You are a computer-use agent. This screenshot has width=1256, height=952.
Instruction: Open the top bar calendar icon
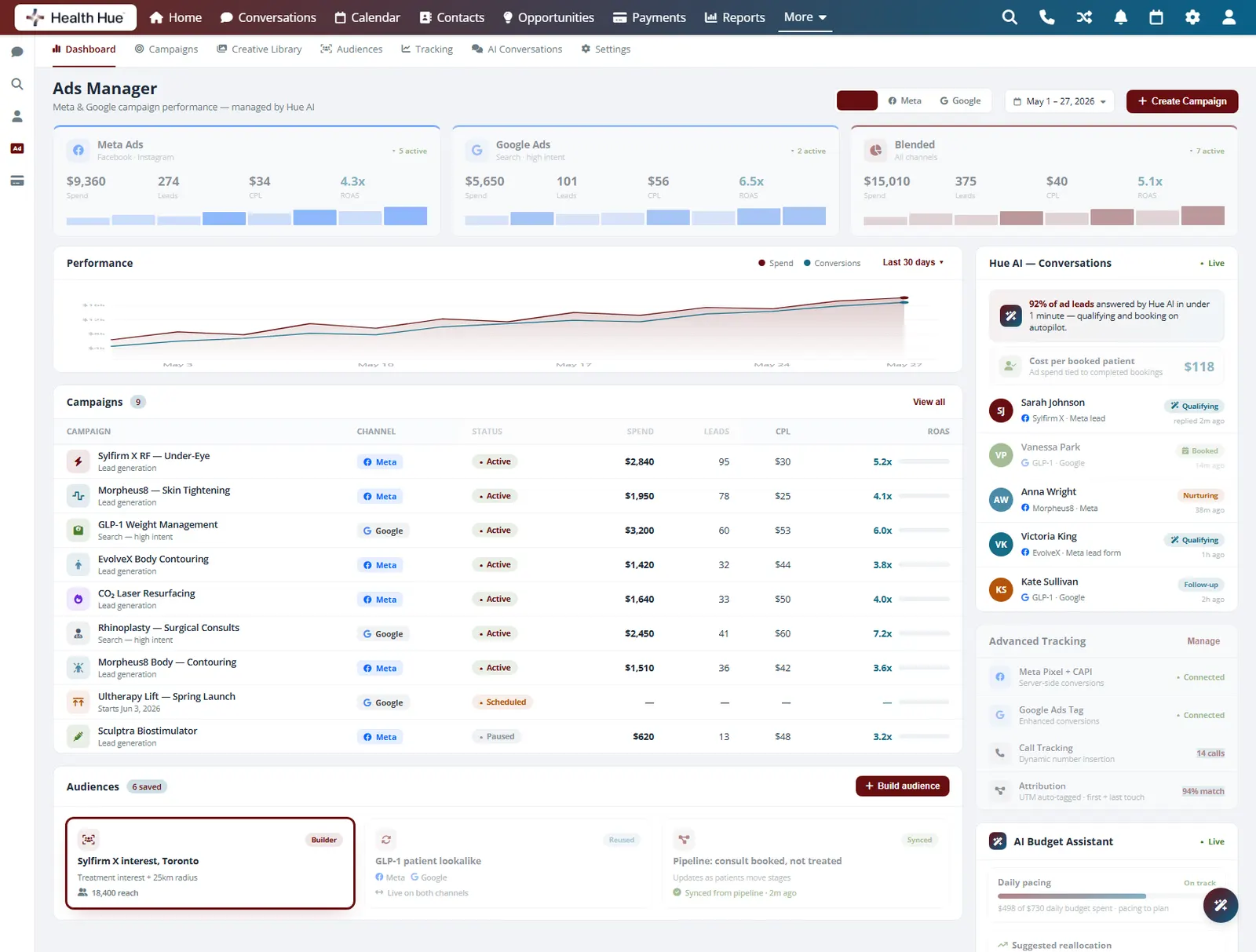point(1156,17)
